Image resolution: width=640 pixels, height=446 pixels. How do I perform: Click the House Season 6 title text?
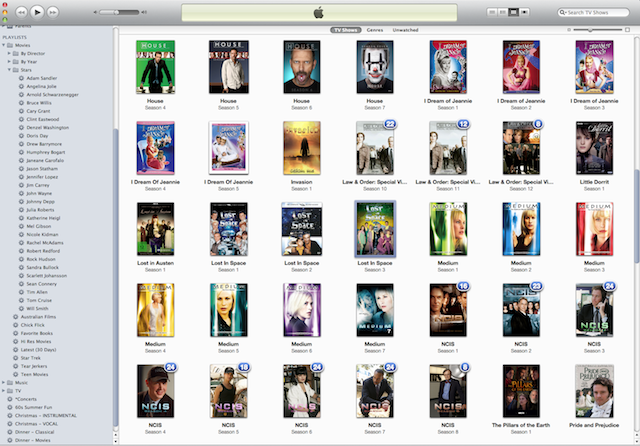302,101
